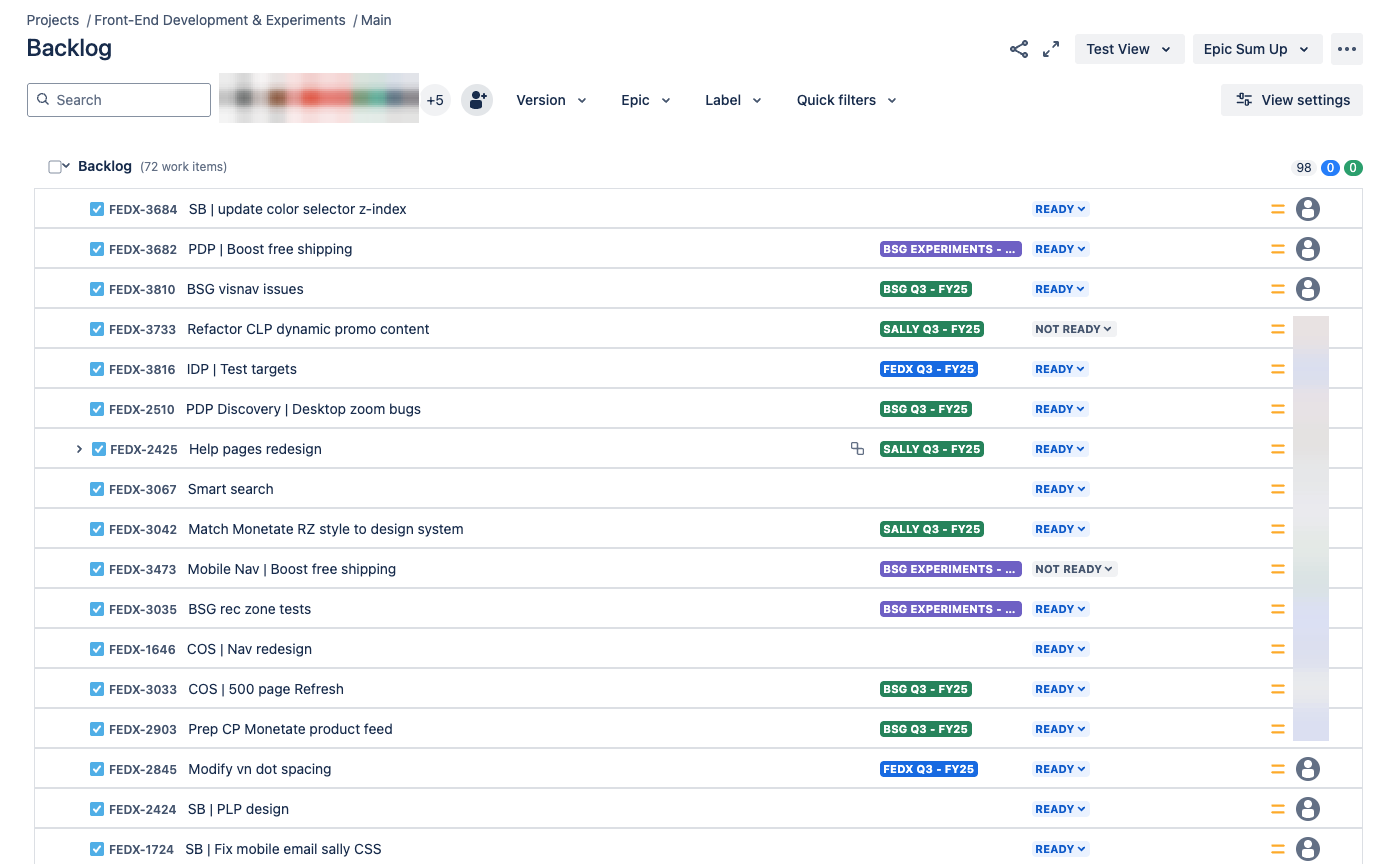Image resolution: width=1382 pixels, height=864 pixels.
Task: Open assignee avatar for FEDX-3810
Action: 1308,289
